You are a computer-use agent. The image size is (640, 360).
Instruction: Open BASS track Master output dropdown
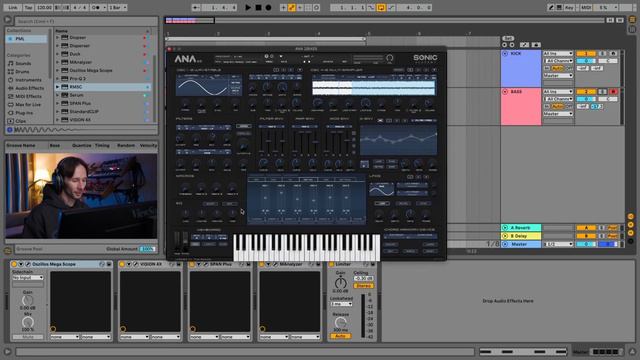(558, 114)
